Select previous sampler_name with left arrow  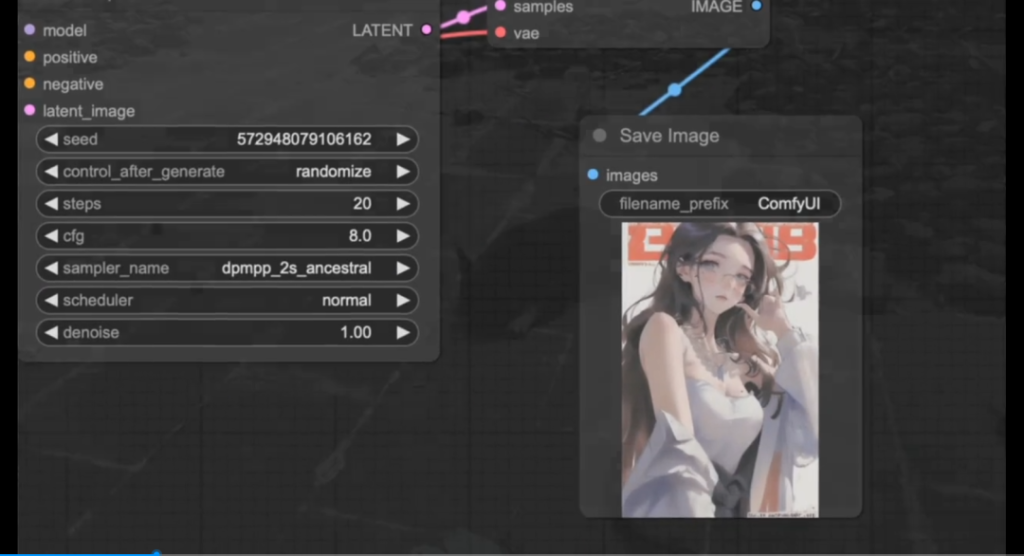(52, 268)
